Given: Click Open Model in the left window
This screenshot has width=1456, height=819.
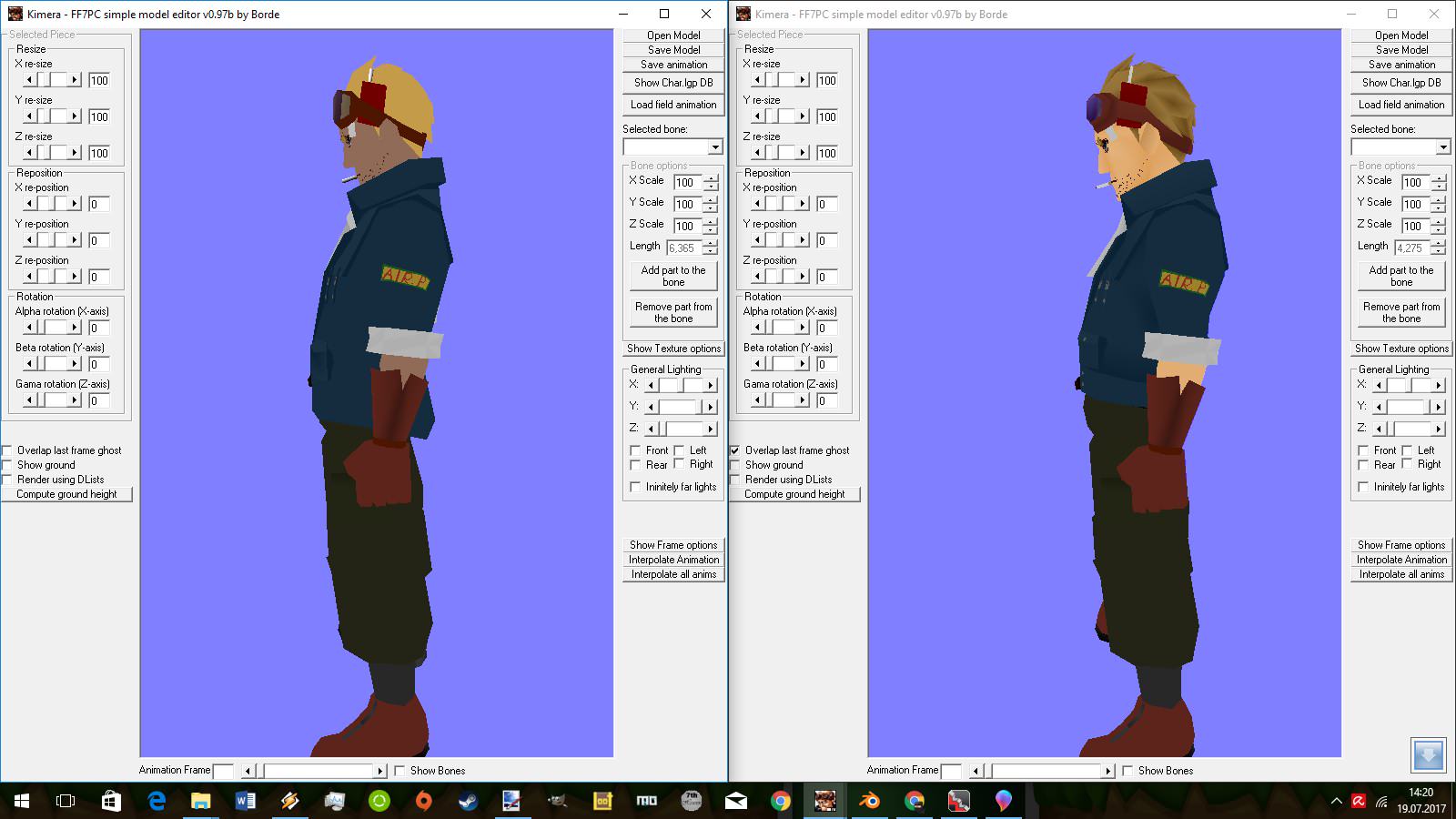Looking at the screenshot, I should pos(673,35).
